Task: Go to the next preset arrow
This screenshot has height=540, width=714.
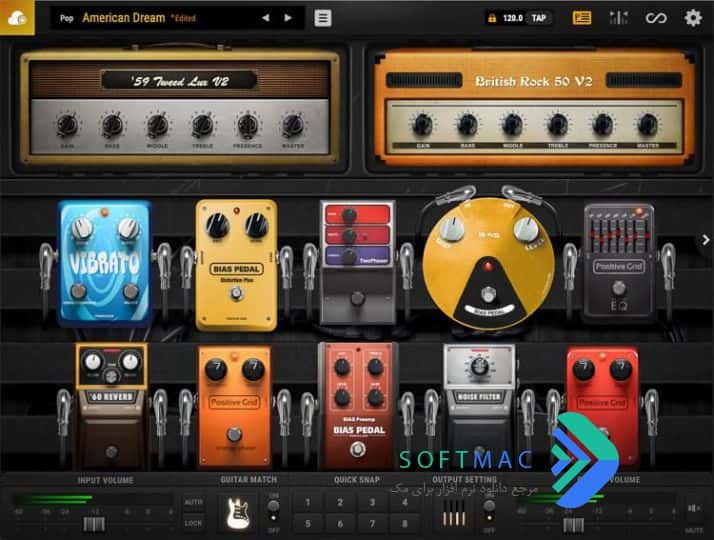Action: pyautogui.click(x=288, y=18)
